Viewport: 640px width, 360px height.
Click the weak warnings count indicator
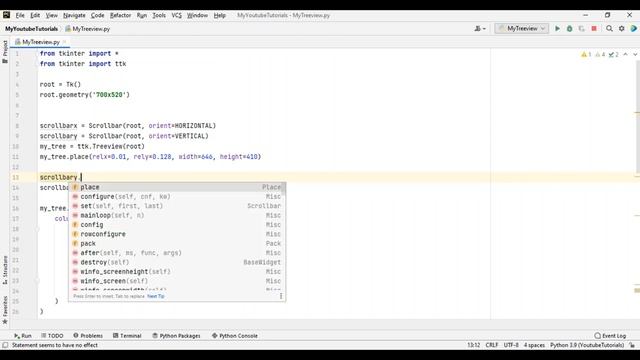(600, 54)
